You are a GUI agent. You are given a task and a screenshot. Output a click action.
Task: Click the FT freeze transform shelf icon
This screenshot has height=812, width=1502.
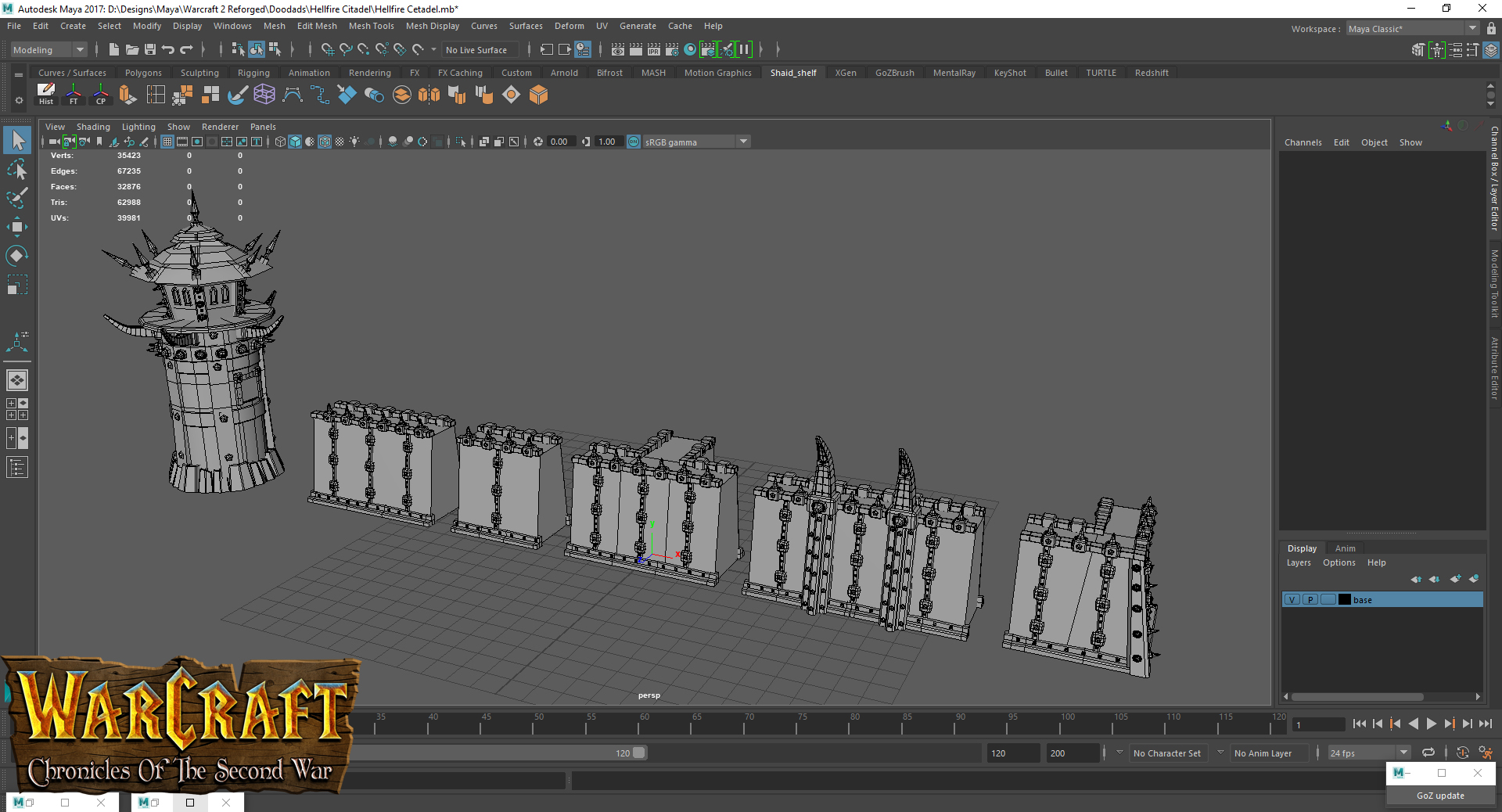coord(74,95)
